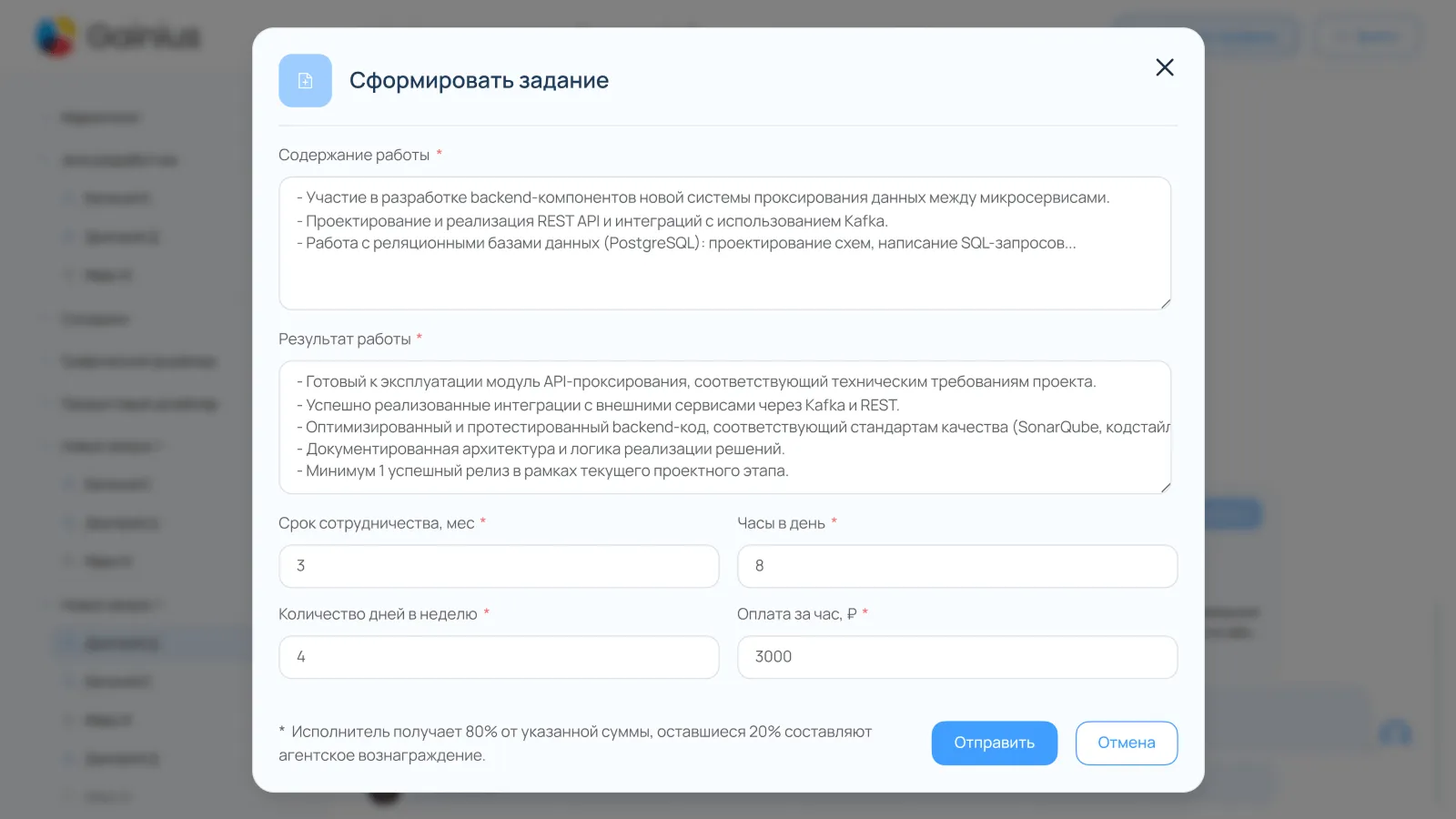1456x819 pixels.
Task: Click into the Результат работы text area
Action: pyautogui.click(x=724, y=428)
